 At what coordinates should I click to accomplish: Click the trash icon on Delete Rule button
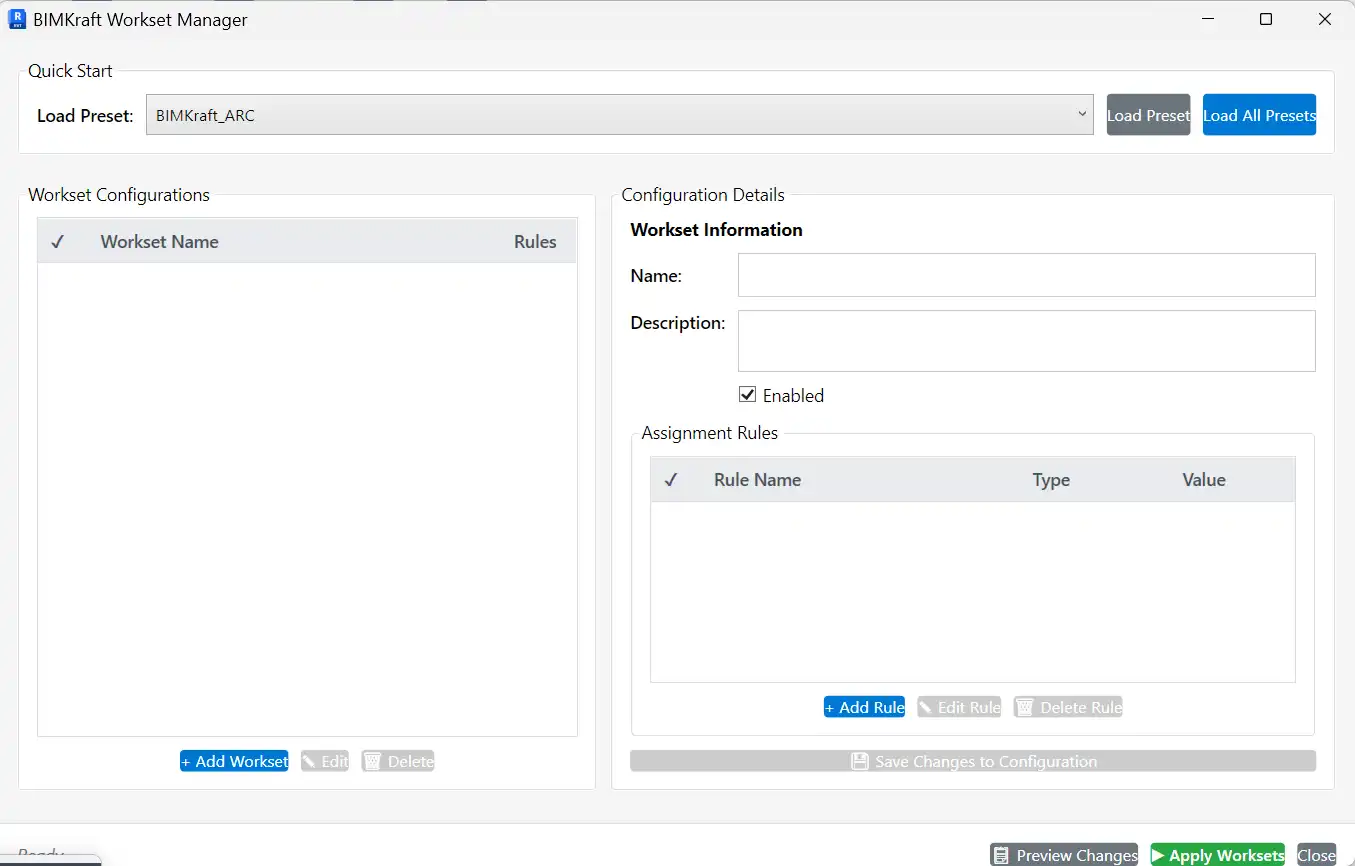pyautogui.click(x=1024, y=707)
